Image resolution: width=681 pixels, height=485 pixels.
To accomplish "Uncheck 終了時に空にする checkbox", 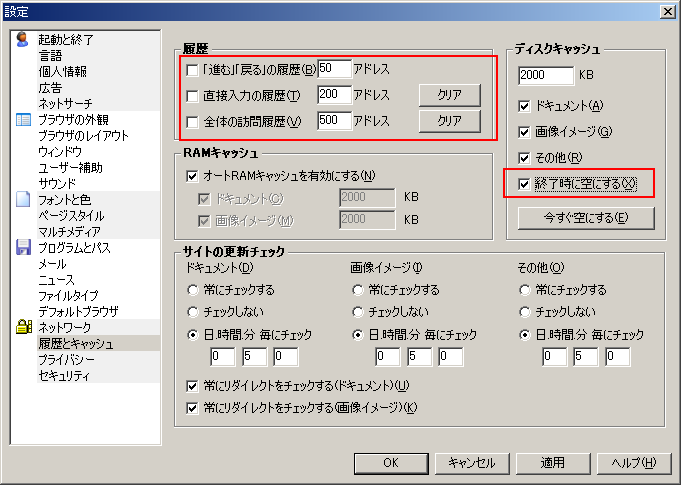I will click(526, 184).
